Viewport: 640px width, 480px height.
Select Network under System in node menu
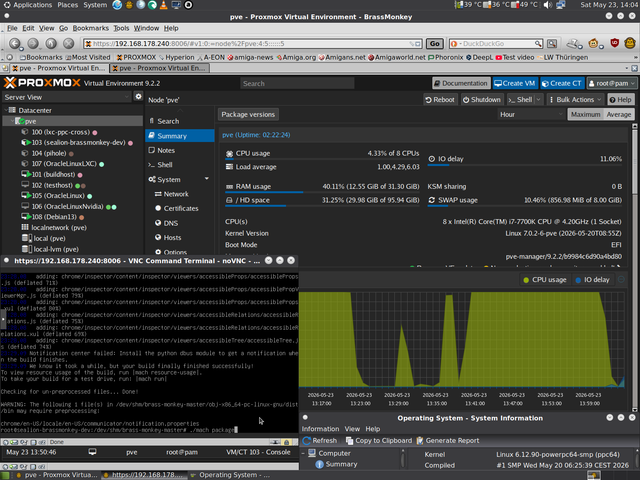pos(176,194)
